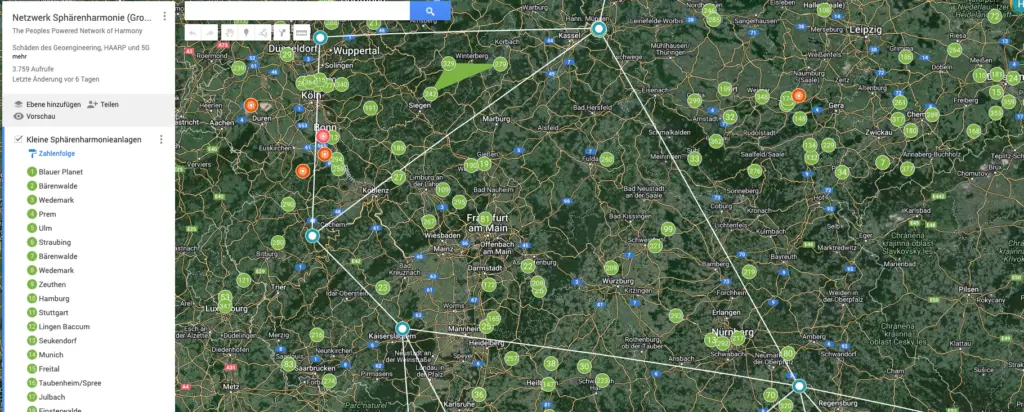Activate the measure distances ruler tool
Viewport: 1024px width, 412px height.
301,33
